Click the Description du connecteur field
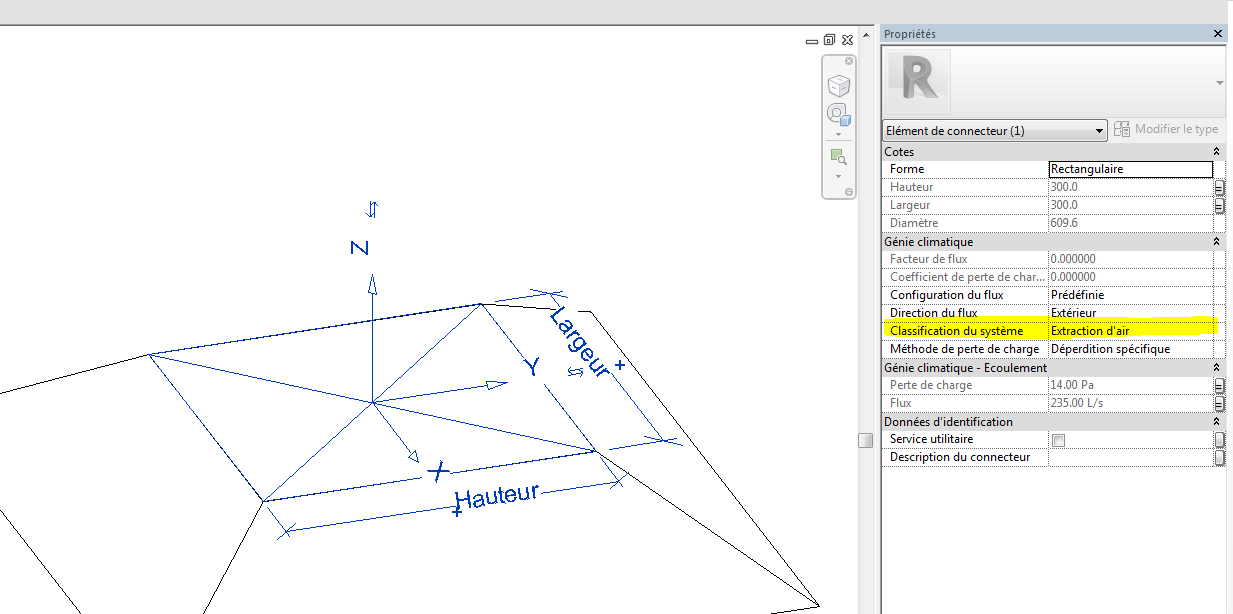 point(1130,458)
